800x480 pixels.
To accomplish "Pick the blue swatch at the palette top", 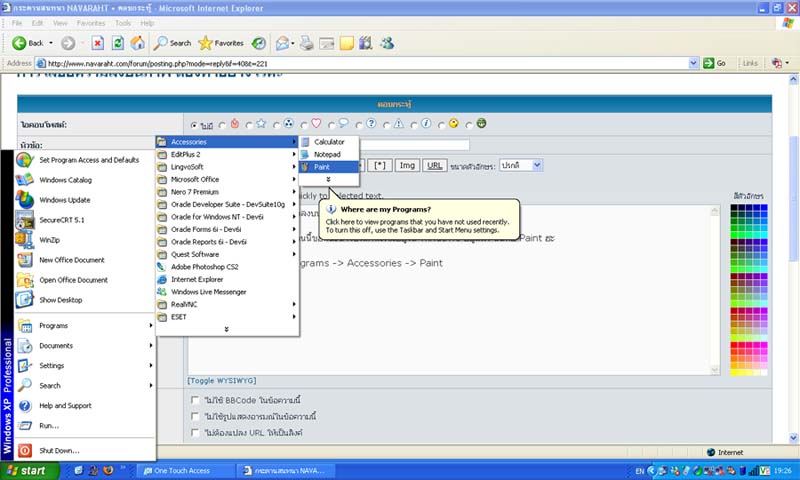I will (764, 208).
